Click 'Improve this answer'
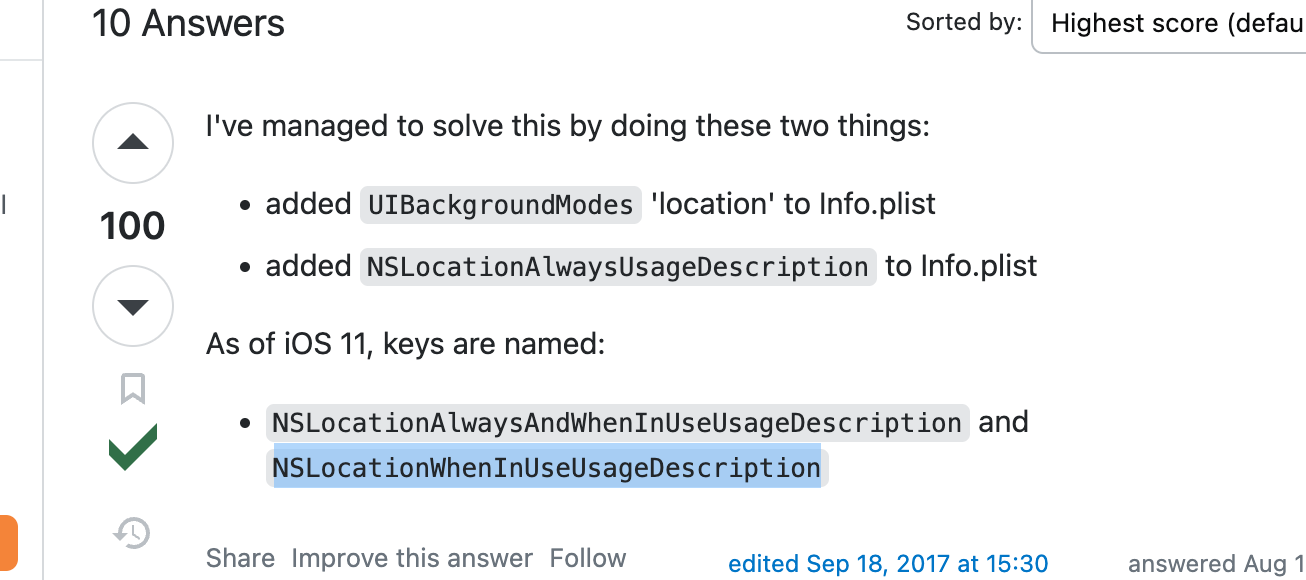The width and height of the screenshot is (1306, 580). 413,558
